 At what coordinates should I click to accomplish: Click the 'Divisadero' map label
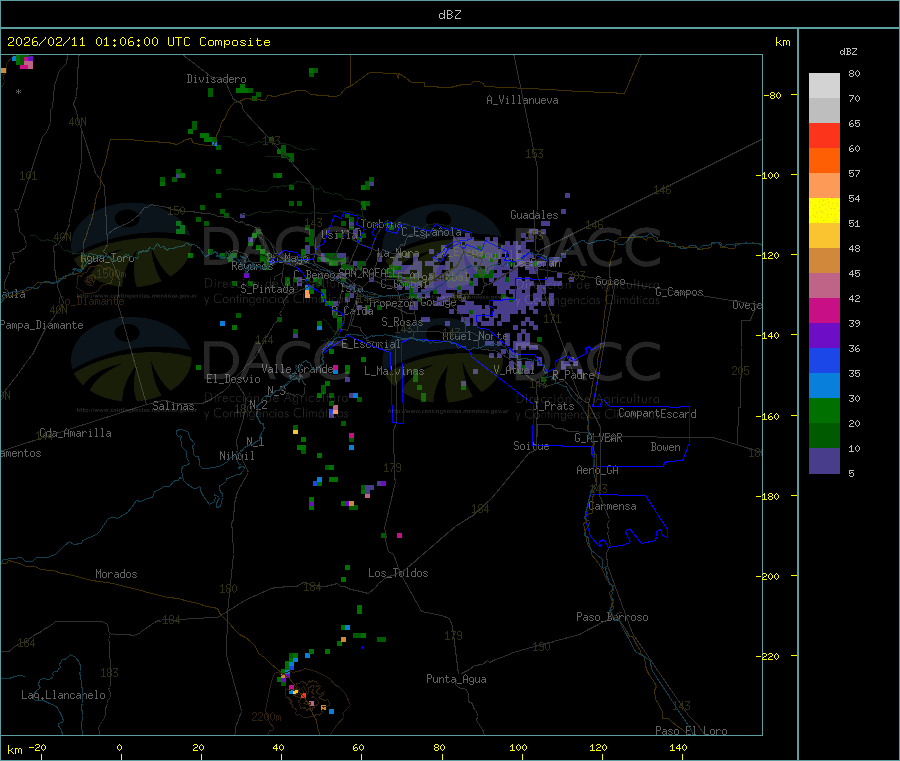coord(216,79)
